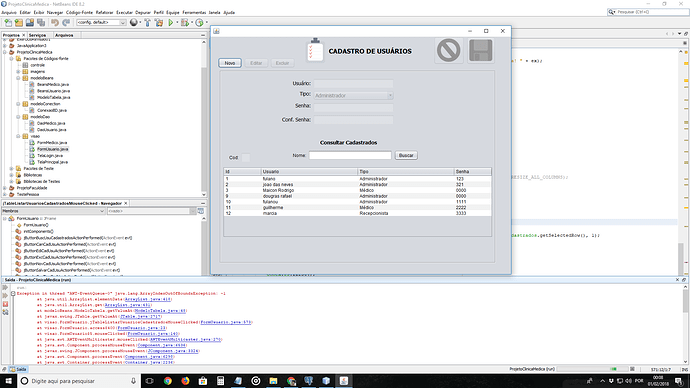Open Google Chrome from the taskbar

click(x=168, y=381)
